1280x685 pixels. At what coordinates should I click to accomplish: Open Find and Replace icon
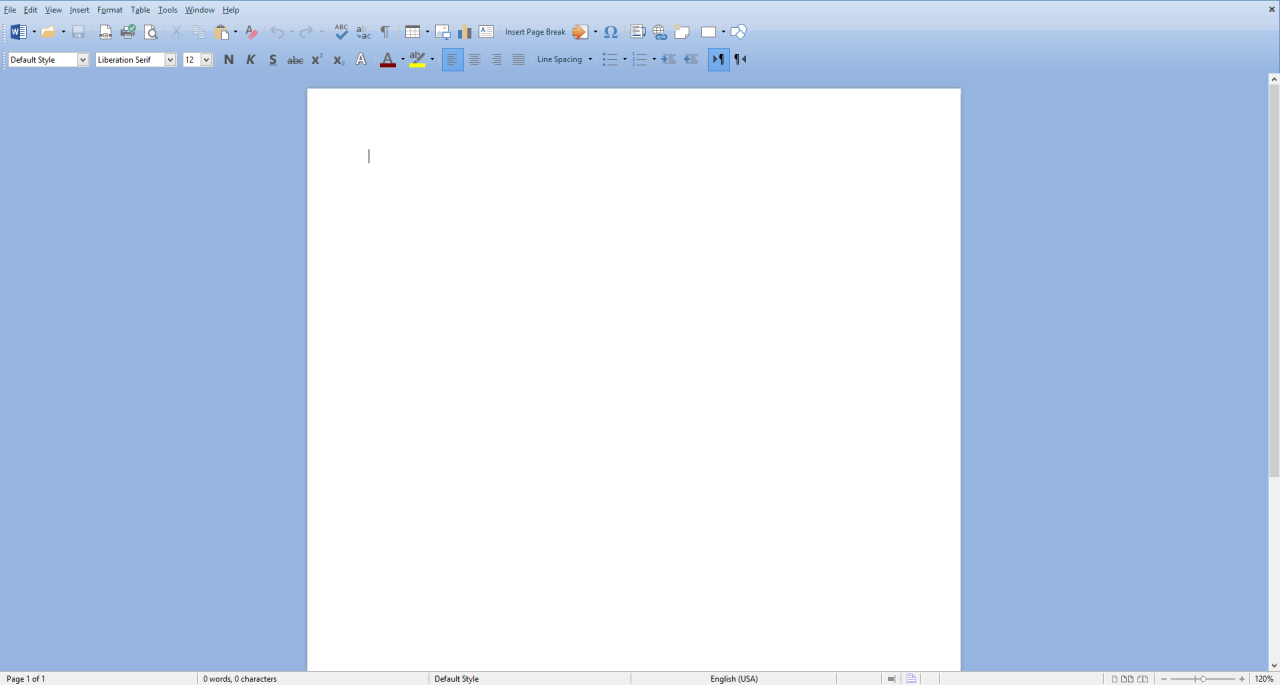point(364,32)
